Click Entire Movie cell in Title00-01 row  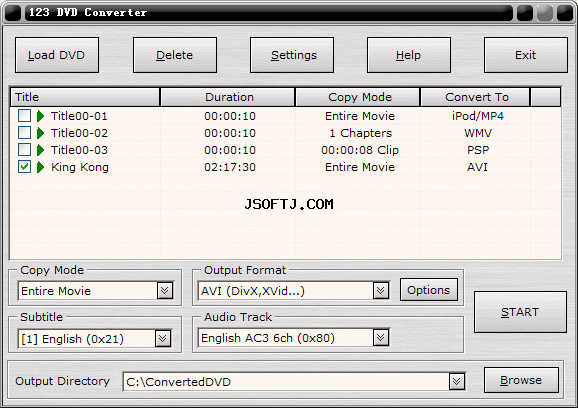(360, 116)
